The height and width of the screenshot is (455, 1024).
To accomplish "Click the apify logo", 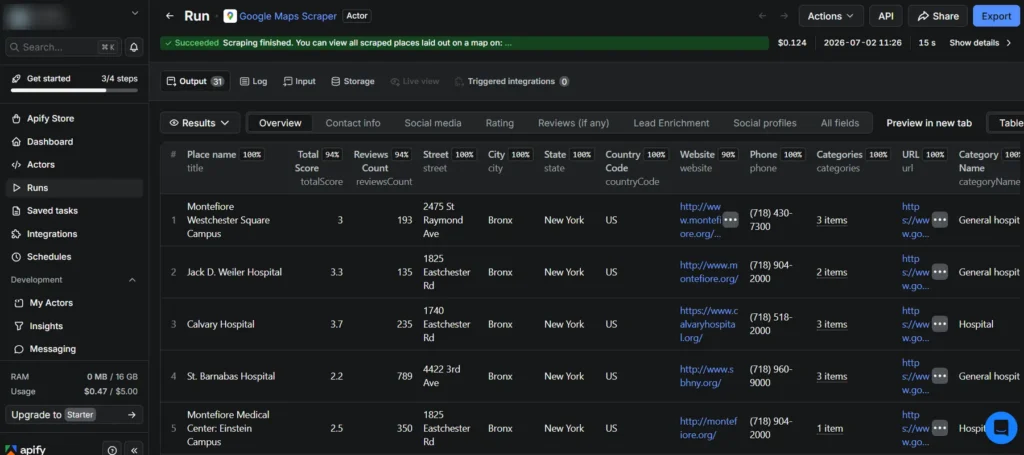I will [25, 450].
